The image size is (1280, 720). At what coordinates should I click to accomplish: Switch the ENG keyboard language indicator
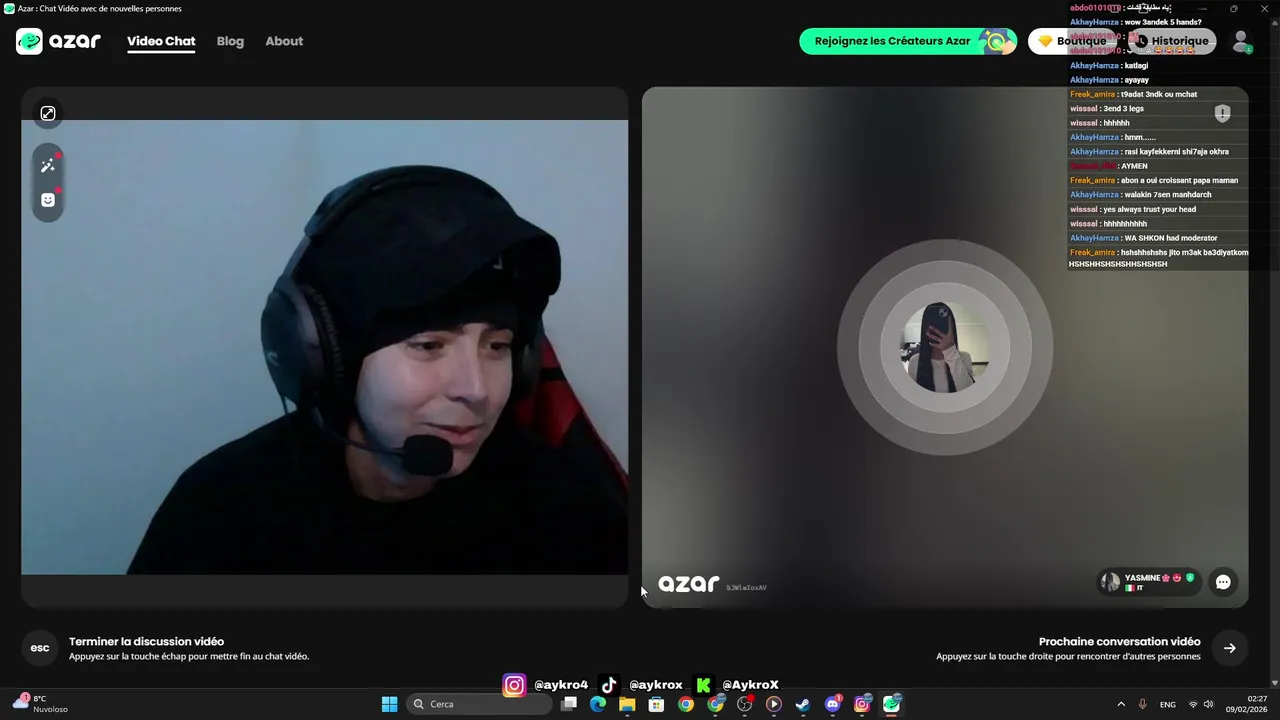(x=1167, y=704)
